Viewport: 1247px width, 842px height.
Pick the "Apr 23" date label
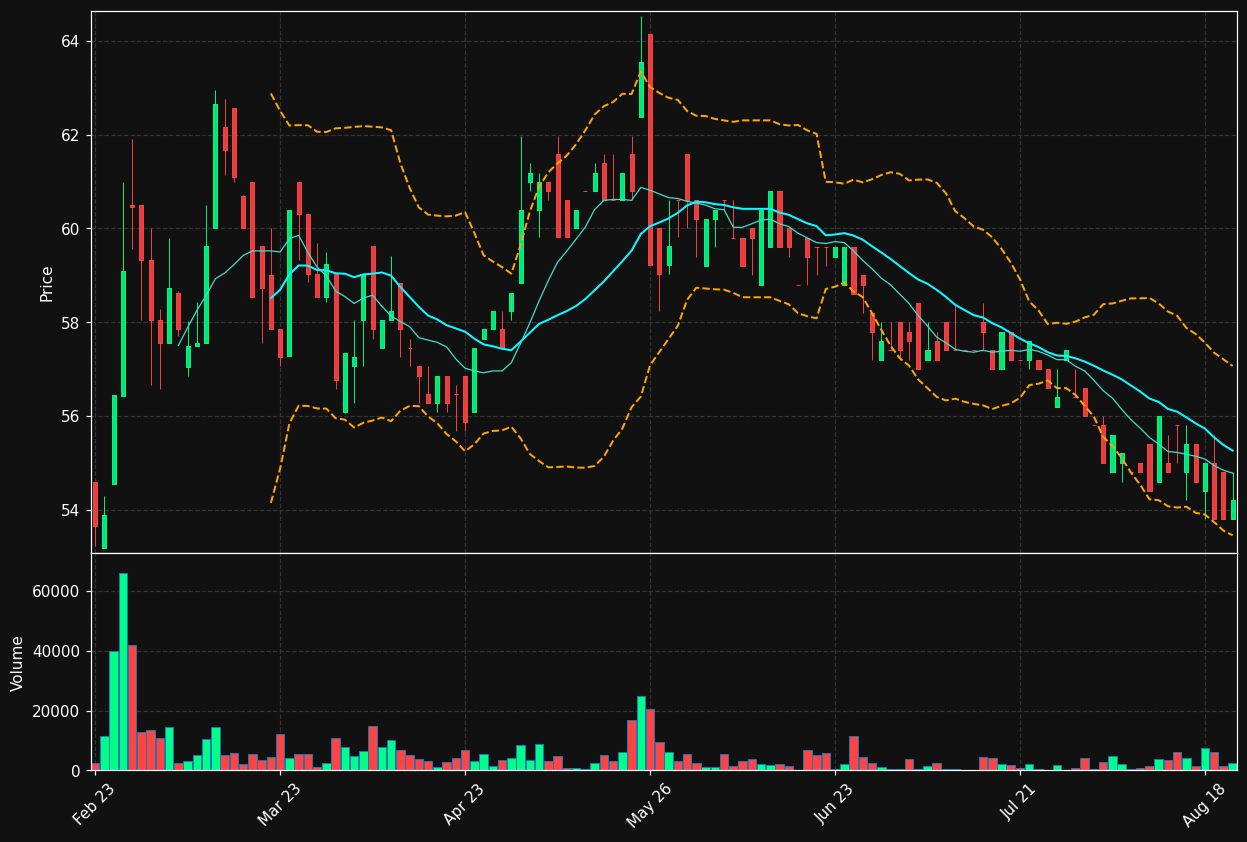463,805
